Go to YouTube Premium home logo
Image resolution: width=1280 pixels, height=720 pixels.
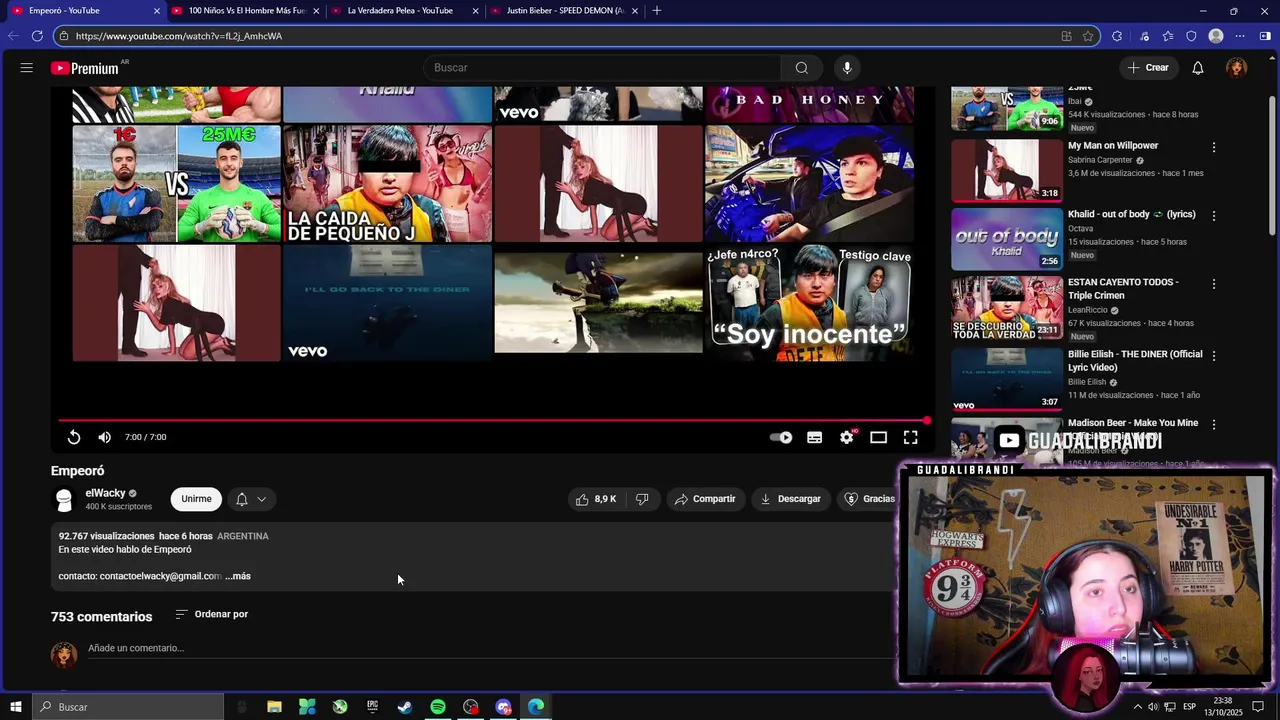[x=87, y=68]
